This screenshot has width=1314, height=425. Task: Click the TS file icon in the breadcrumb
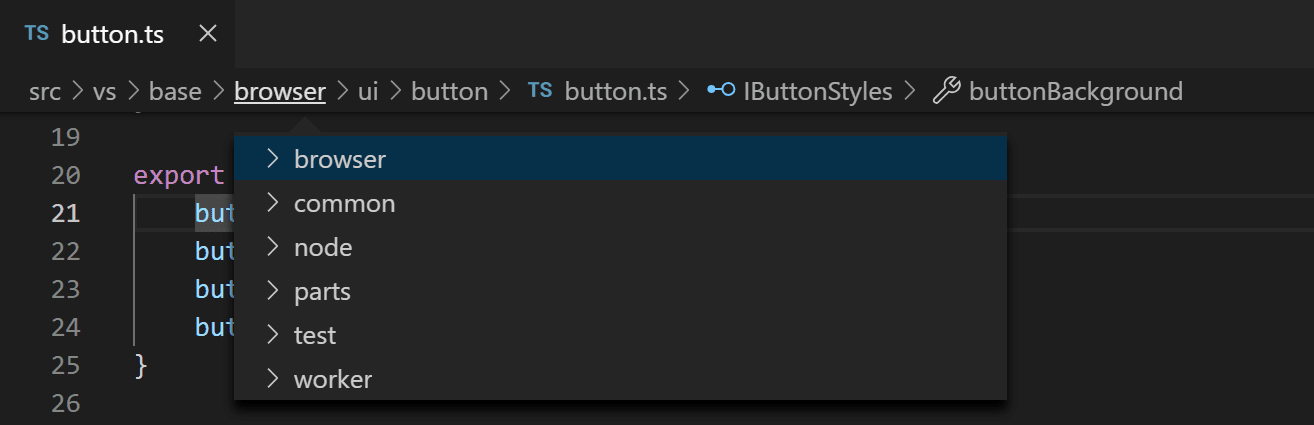click(x=540, y=91)
